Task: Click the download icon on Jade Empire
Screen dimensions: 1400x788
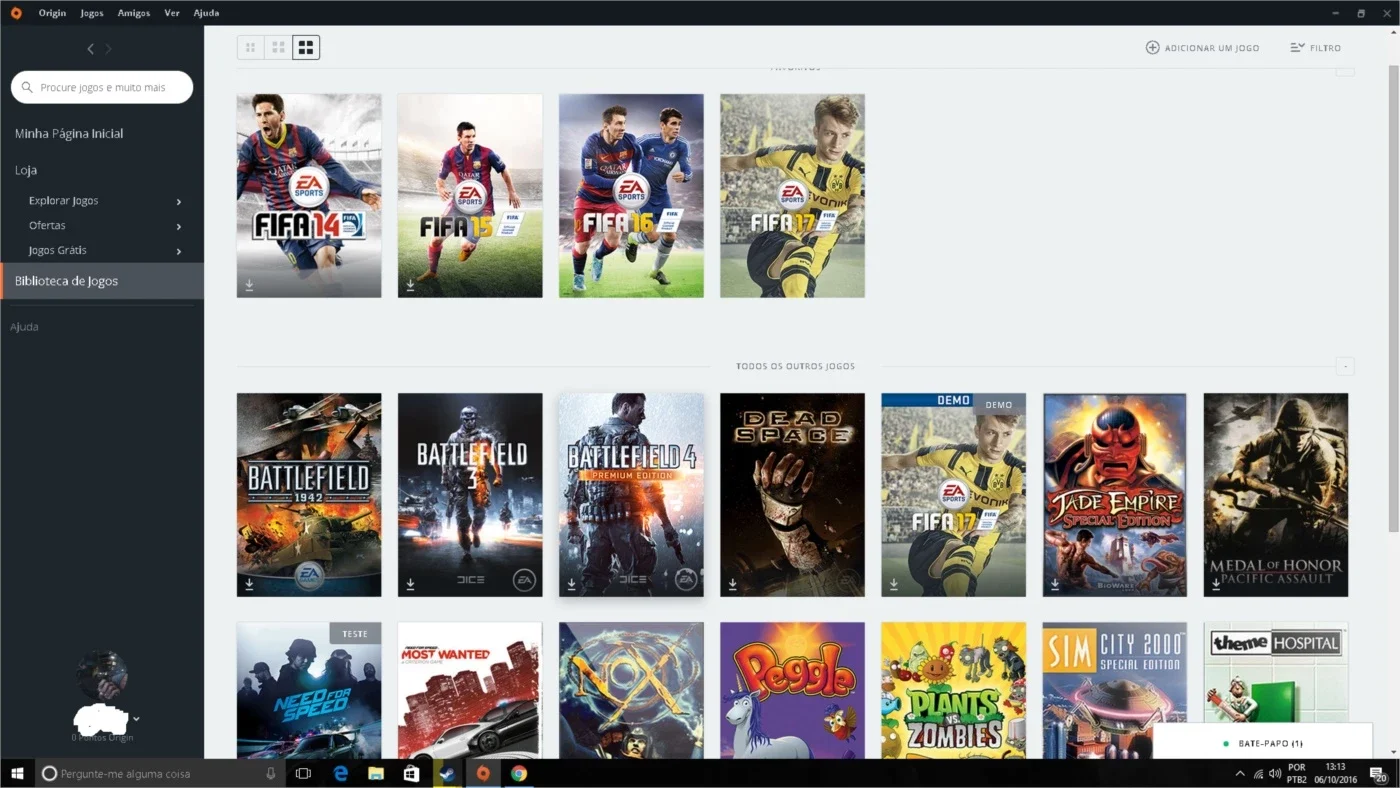Action: pyautogui.click(x=1055, y=584)
